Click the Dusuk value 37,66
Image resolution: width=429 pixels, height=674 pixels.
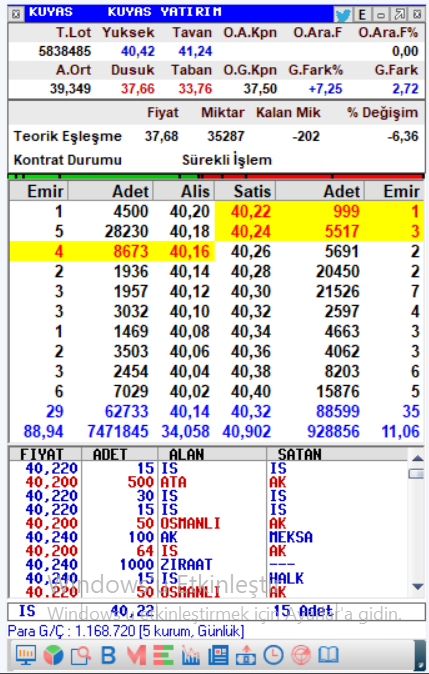click(138, 89)
